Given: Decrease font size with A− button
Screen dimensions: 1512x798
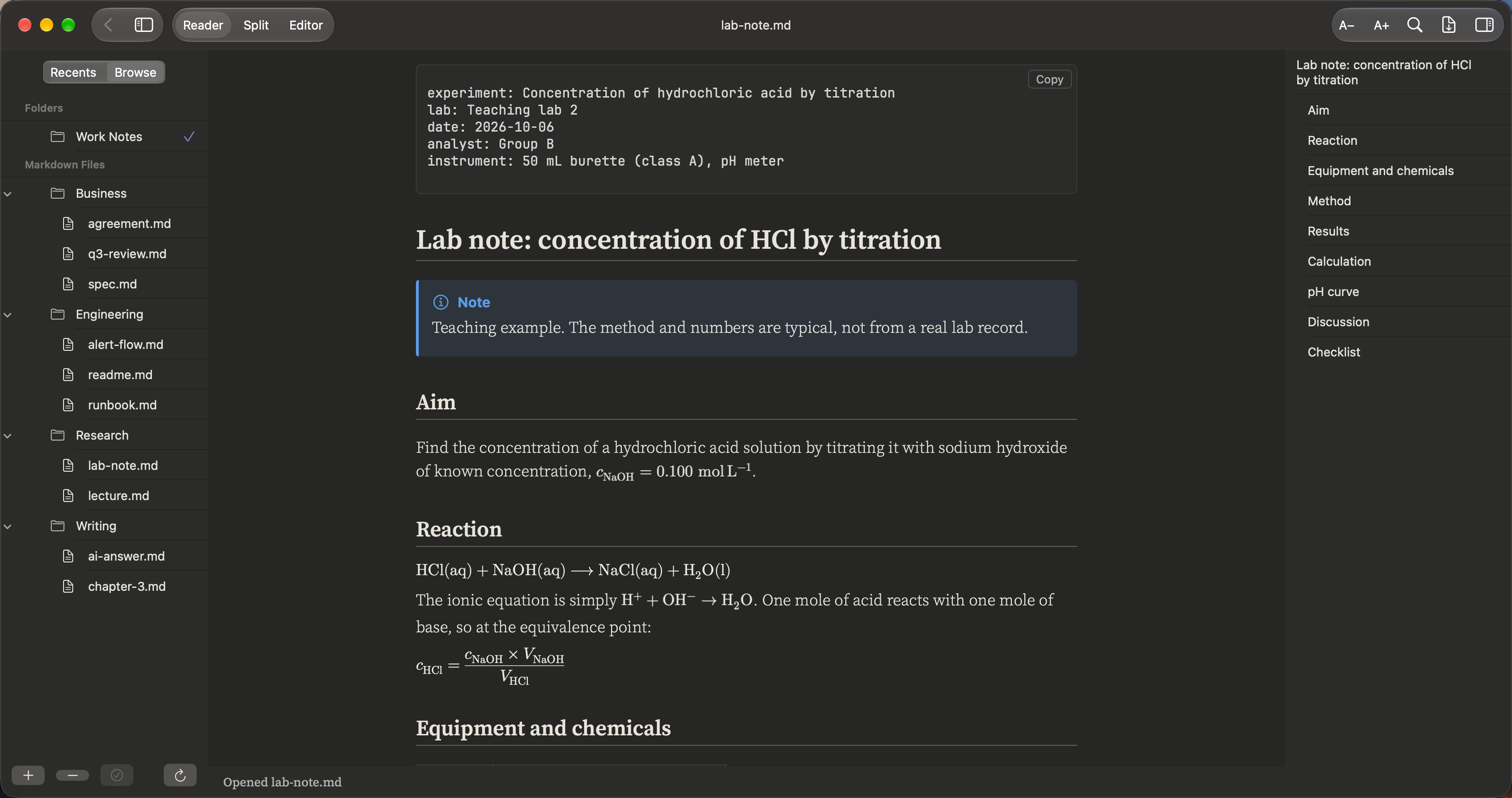Looking at the screenshot, I should [x=1347, y=25].
